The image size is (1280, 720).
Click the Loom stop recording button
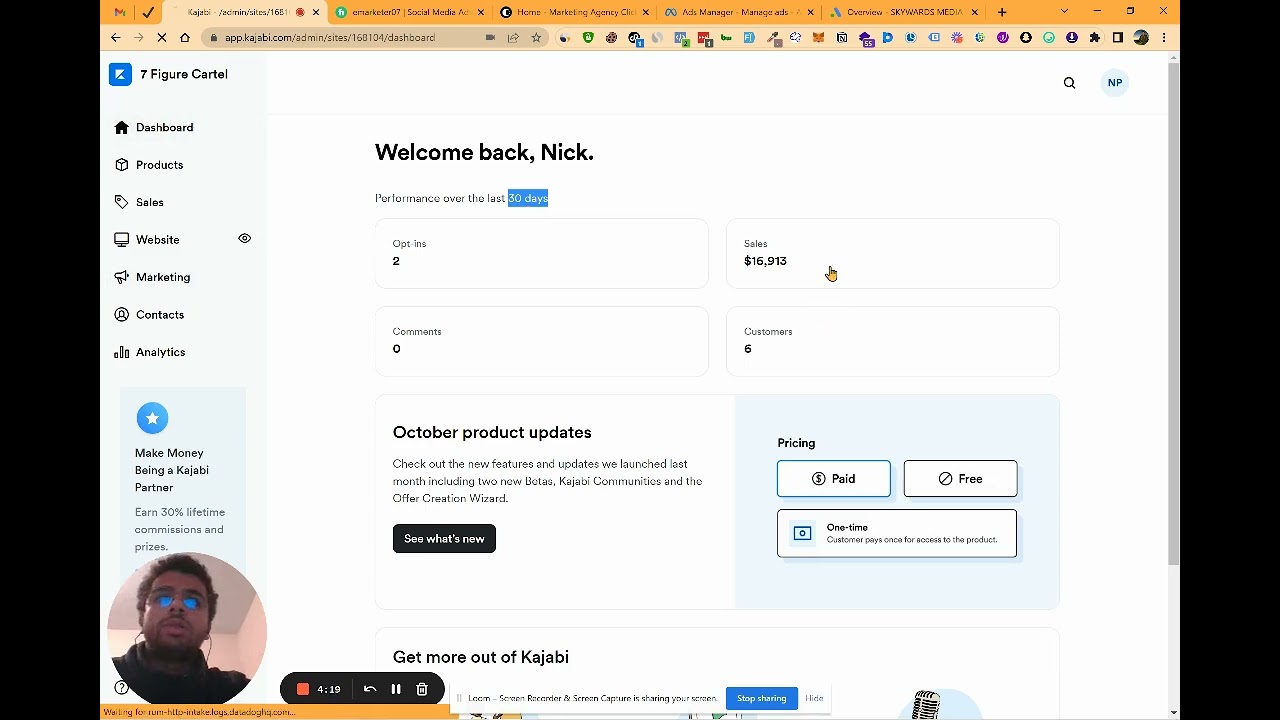(x=303, y=689)
